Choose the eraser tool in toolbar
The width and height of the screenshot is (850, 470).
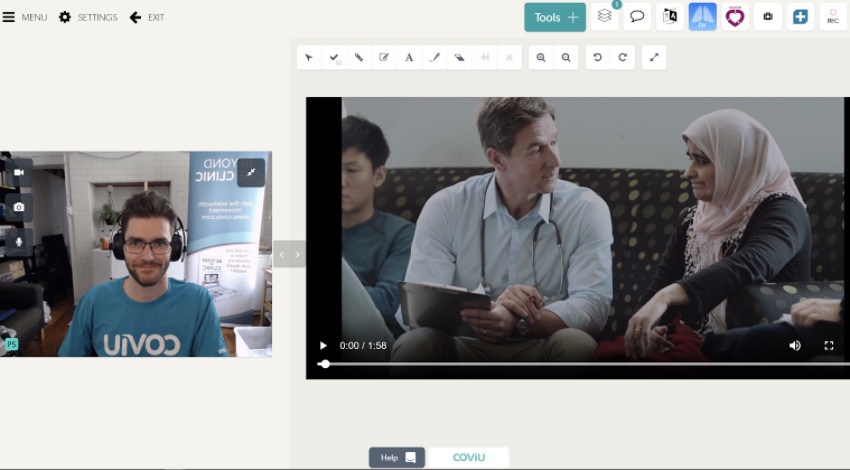click(459, 58)
